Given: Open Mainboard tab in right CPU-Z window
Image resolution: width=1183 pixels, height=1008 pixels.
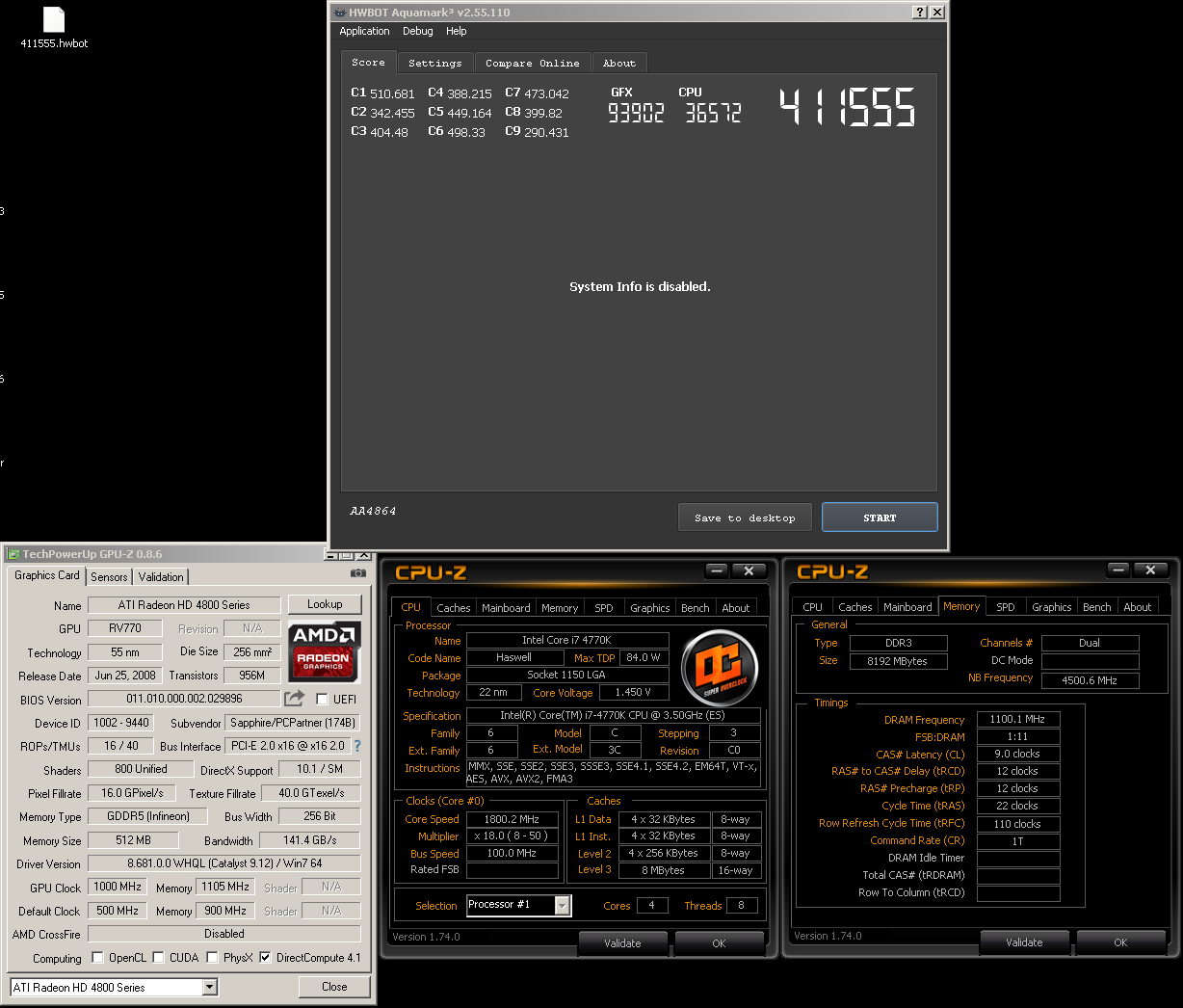Looking at the screenshot, I should 907,607.
